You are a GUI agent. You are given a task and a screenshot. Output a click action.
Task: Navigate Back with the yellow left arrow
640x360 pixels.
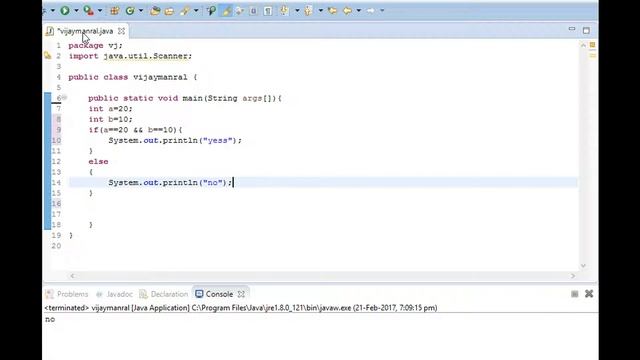tap(347, 11)
